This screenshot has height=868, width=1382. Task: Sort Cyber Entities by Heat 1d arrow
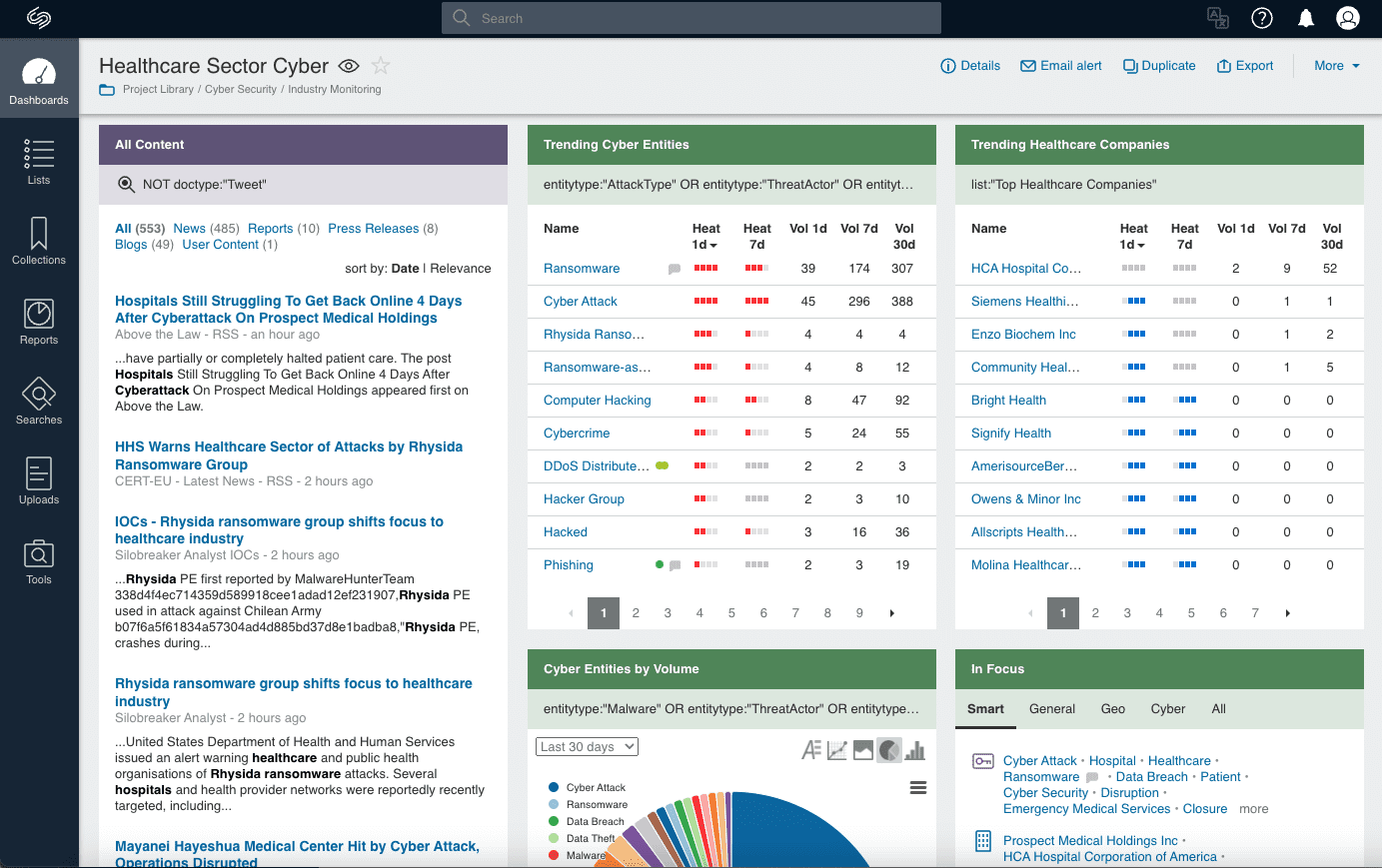click(x=713, y=246)
